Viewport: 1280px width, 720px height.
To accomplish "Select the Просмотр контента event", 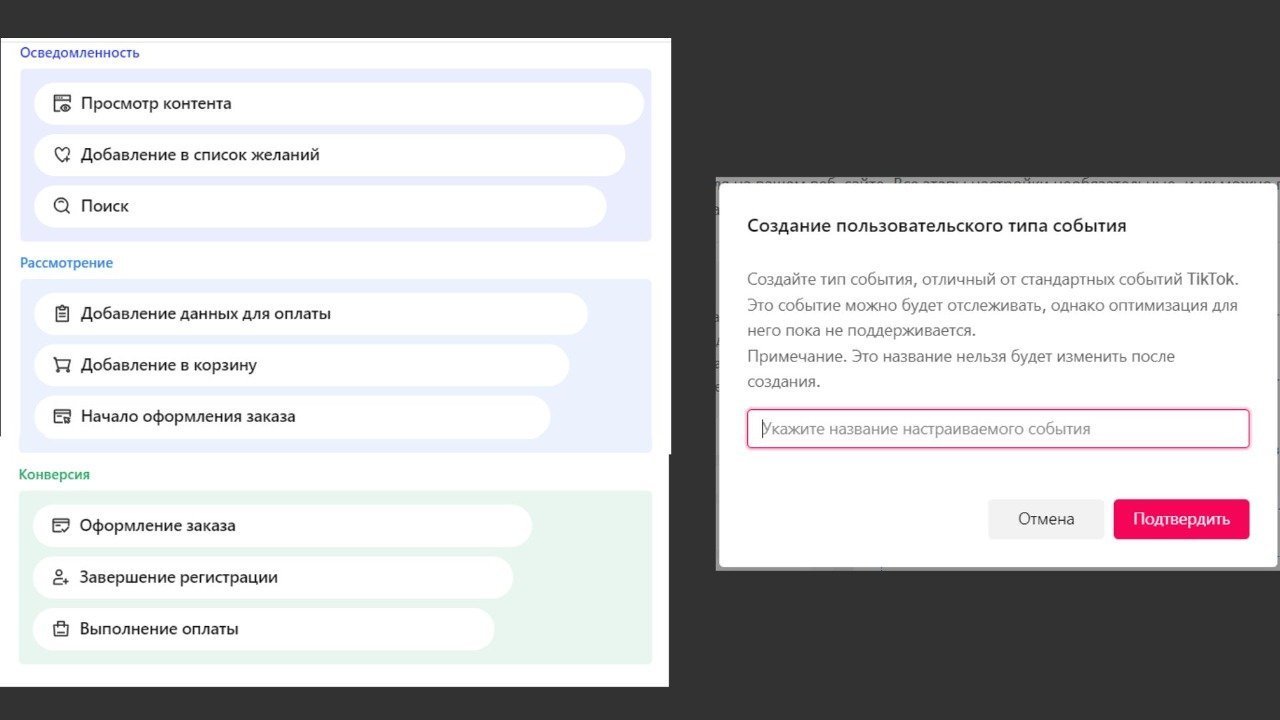I will [x=339, y=104].
